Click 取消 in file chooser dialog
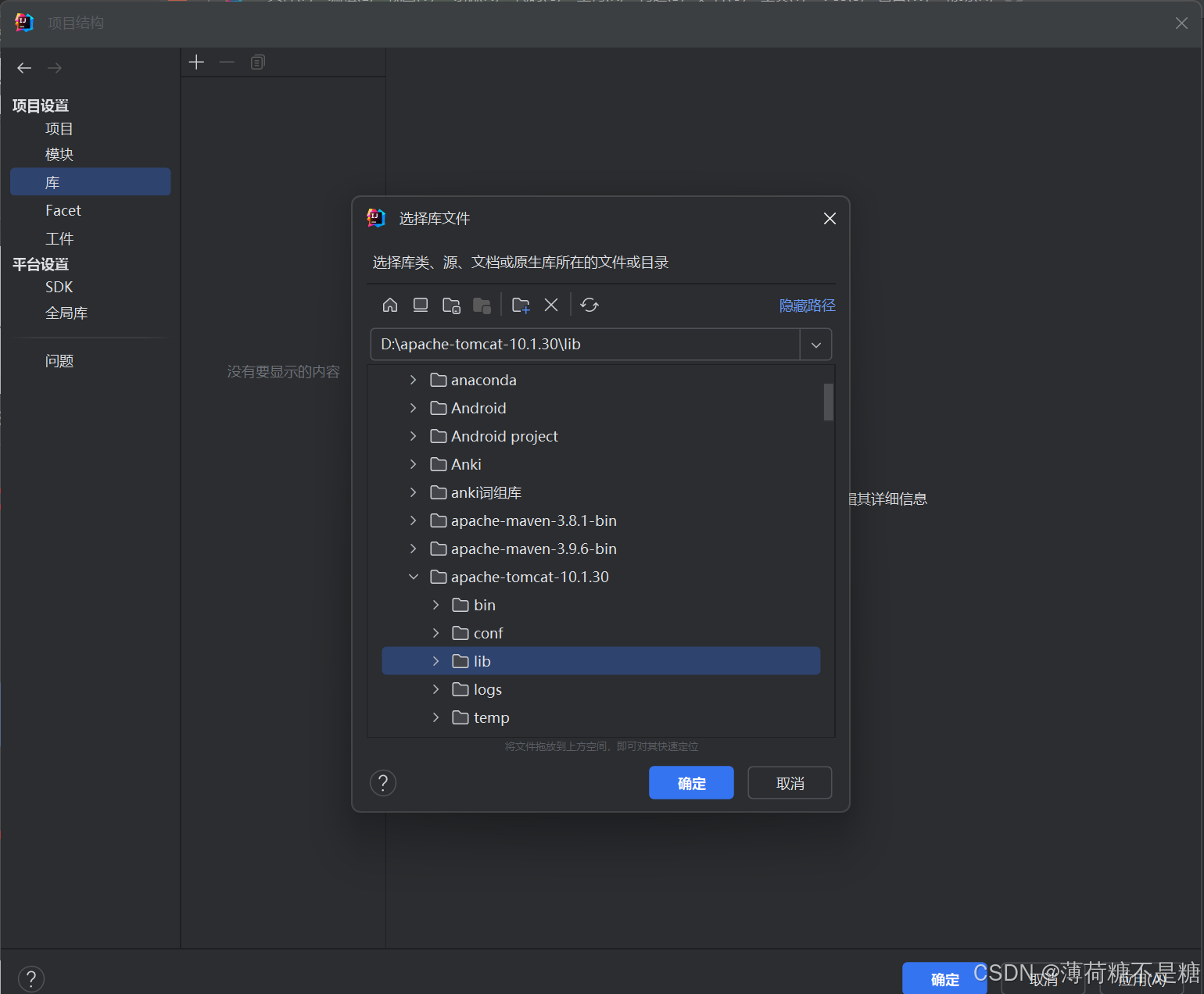The height and width of the screenshot is (994, 1204). click(790, 783)
